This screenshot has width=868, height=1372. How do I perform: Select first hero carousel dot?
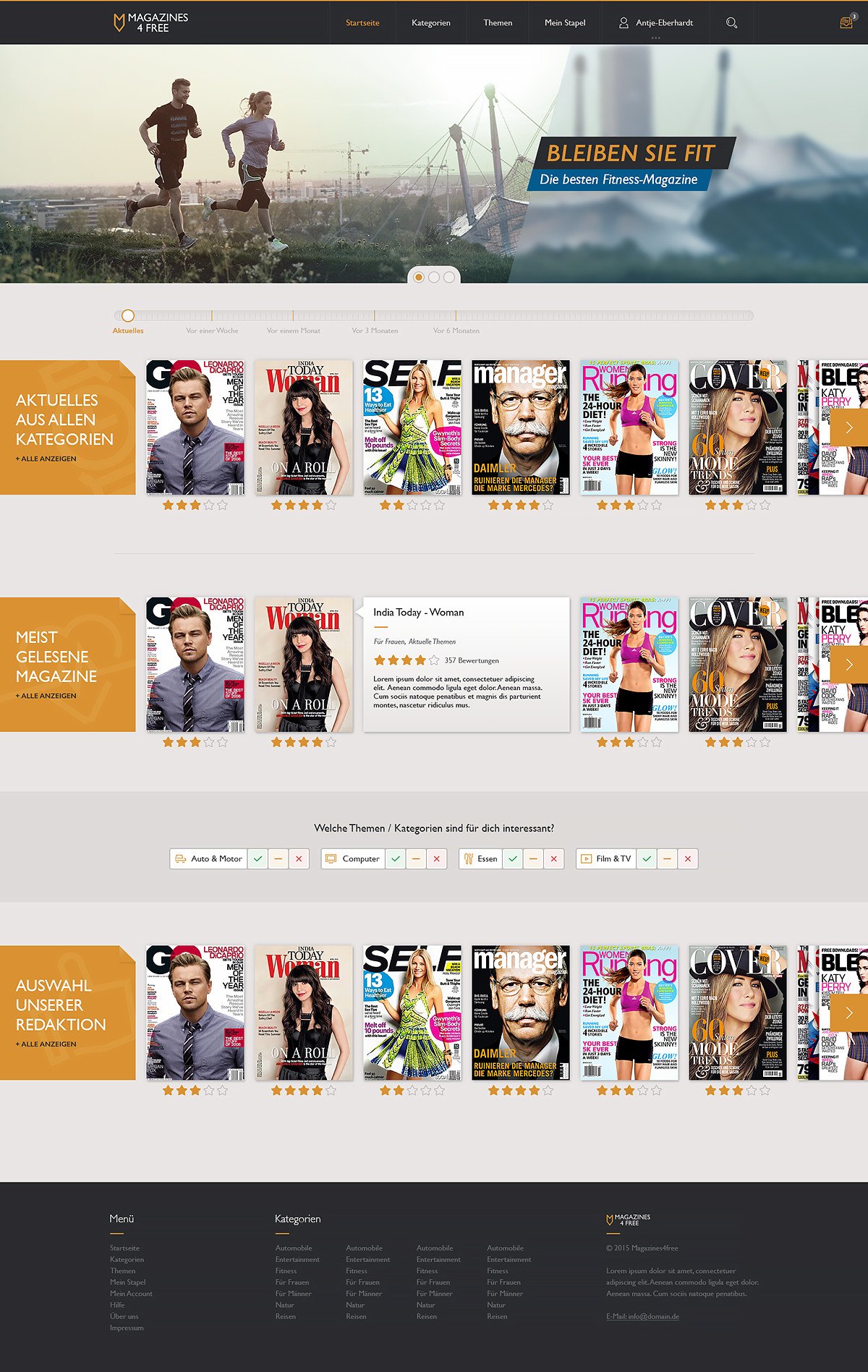[x=418, y=277]
